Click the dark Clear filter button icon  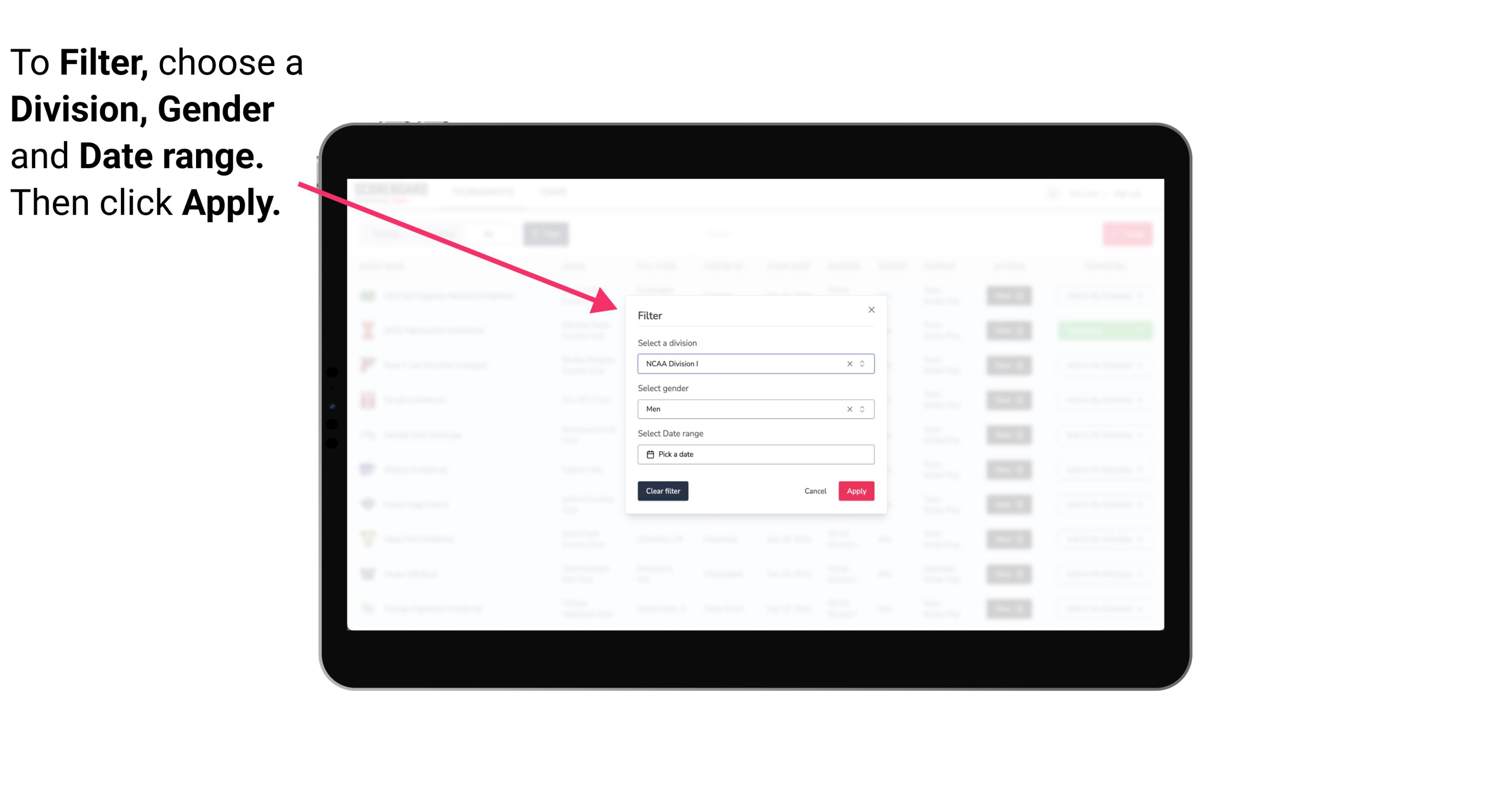(662, 491)
